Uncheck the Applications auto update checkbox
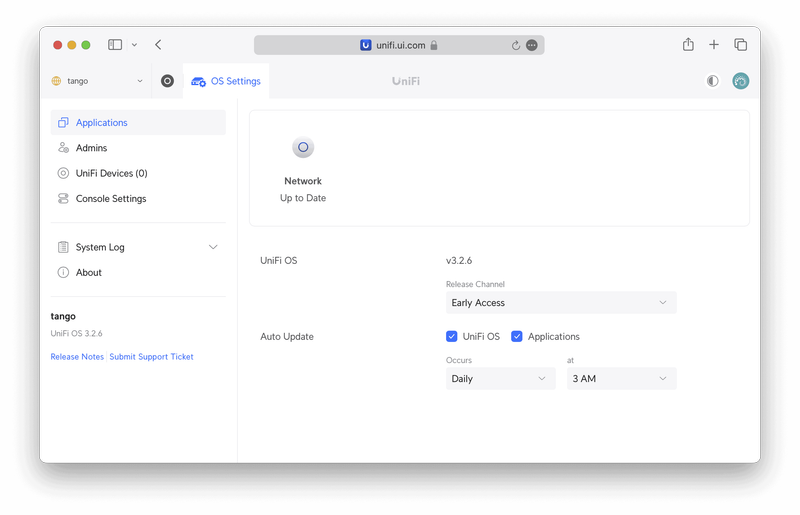 pos(517,337)
